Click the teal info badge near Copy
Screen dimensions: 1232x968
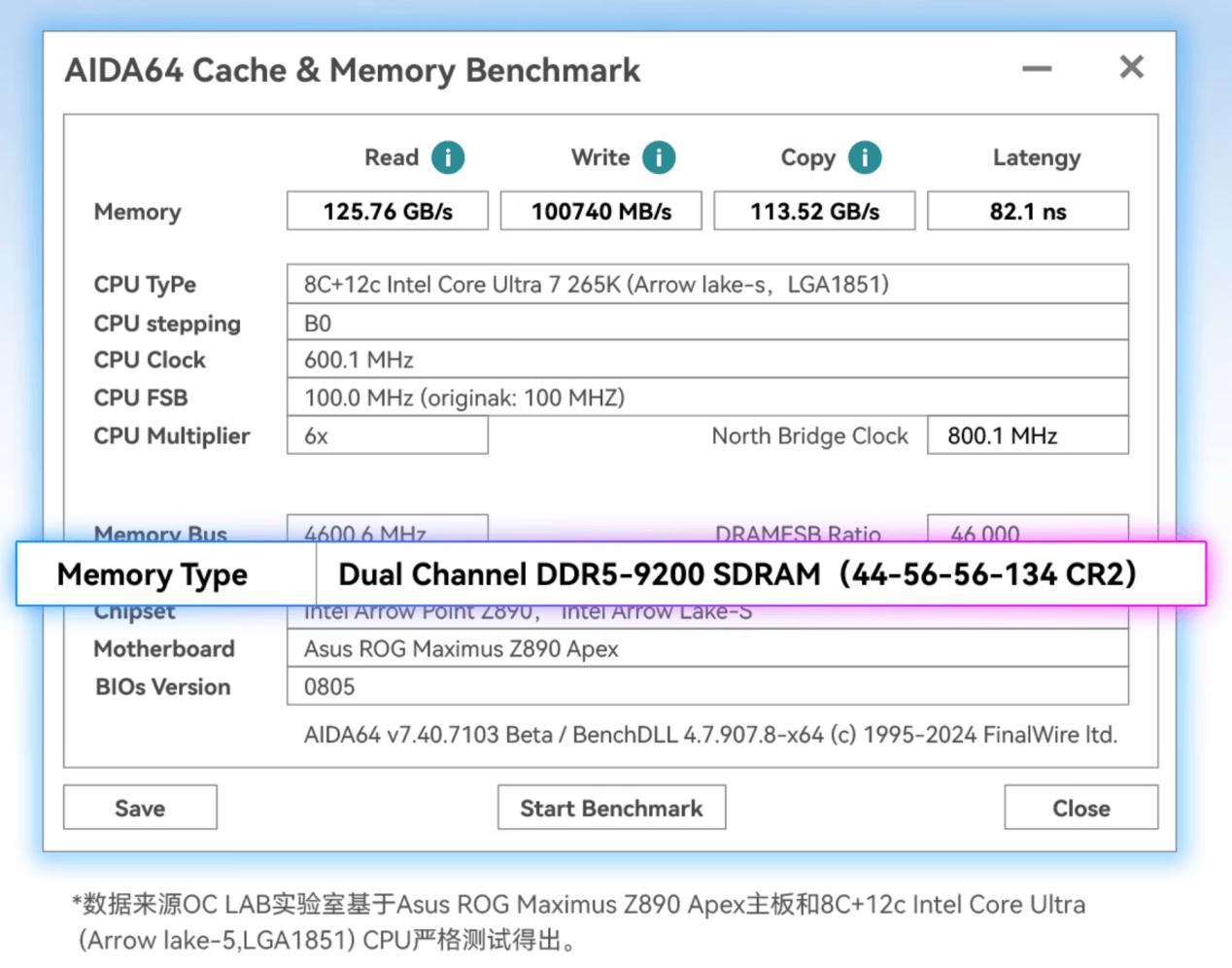[x=866, y=157]
